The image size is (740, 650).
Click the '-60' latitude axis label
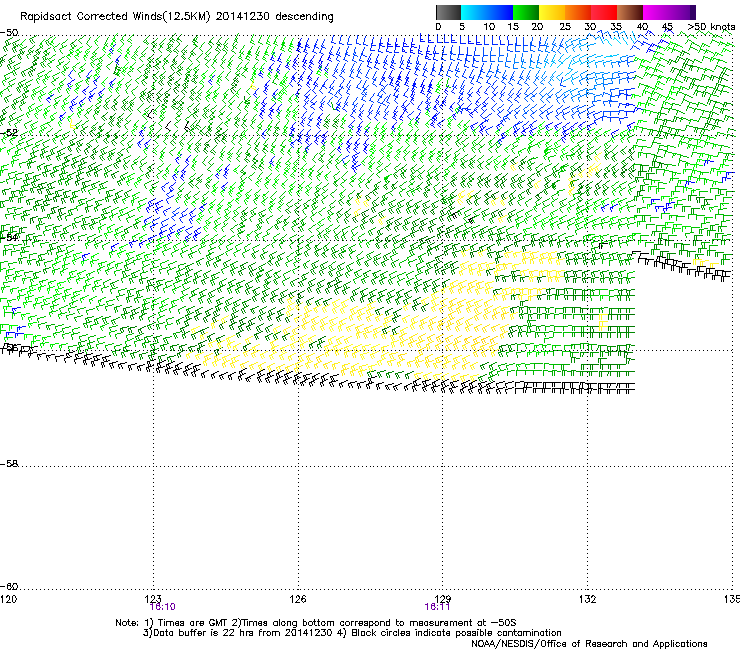pos(9,586)
